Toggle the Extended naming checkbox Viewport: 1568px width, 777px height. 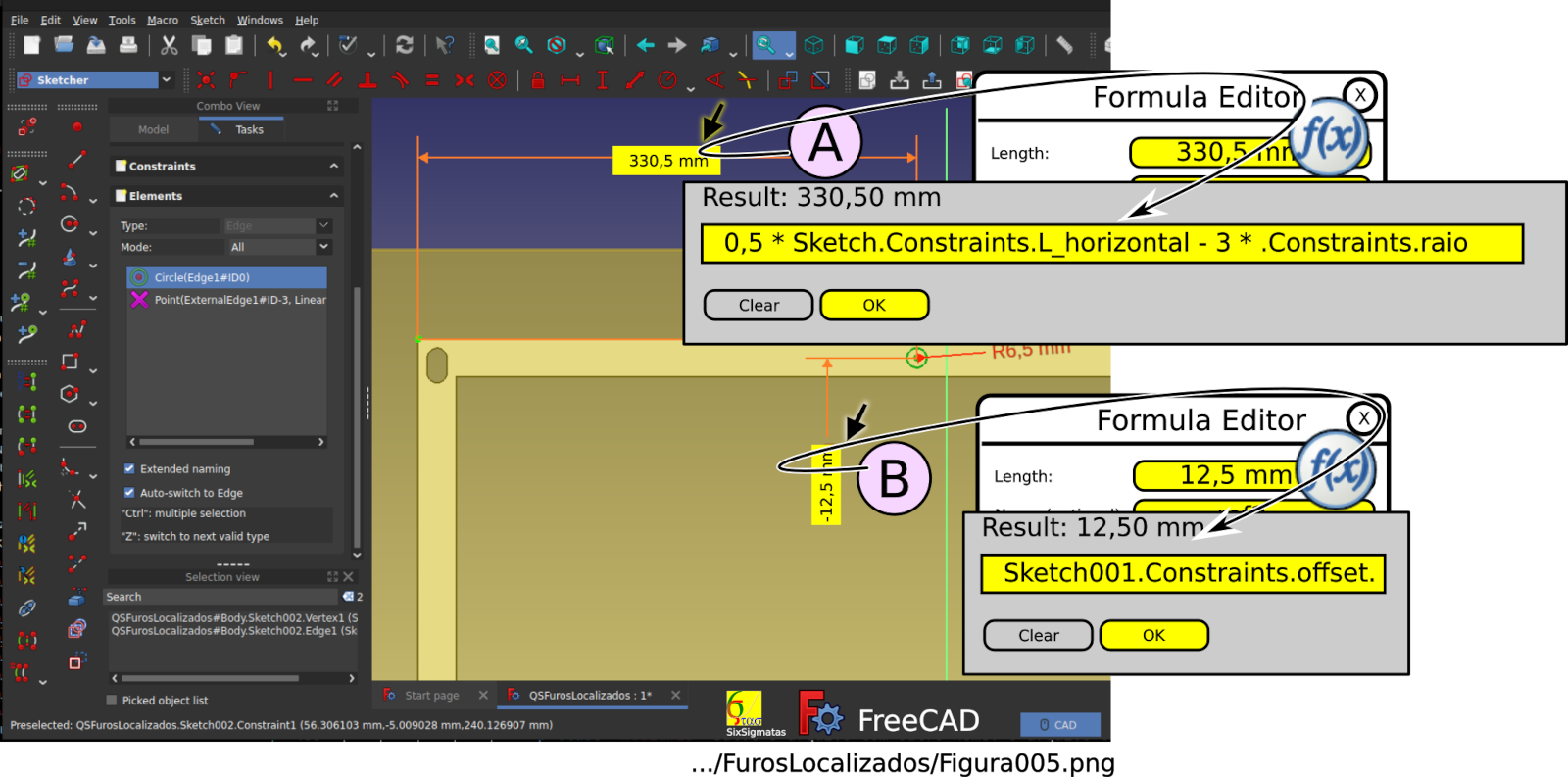(129, 468)
